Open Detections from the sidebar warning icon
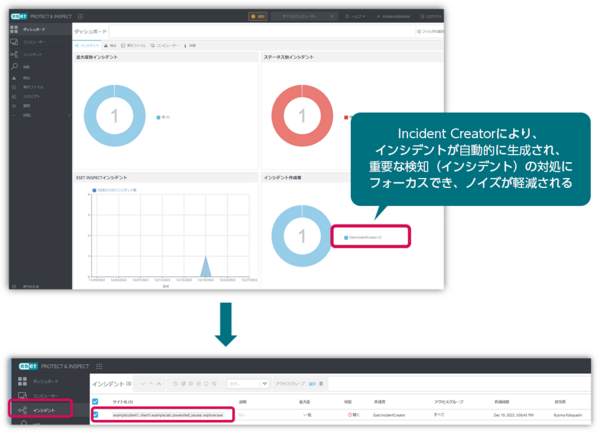The width and height of the screenshot is (600, 437). point(15,77)
